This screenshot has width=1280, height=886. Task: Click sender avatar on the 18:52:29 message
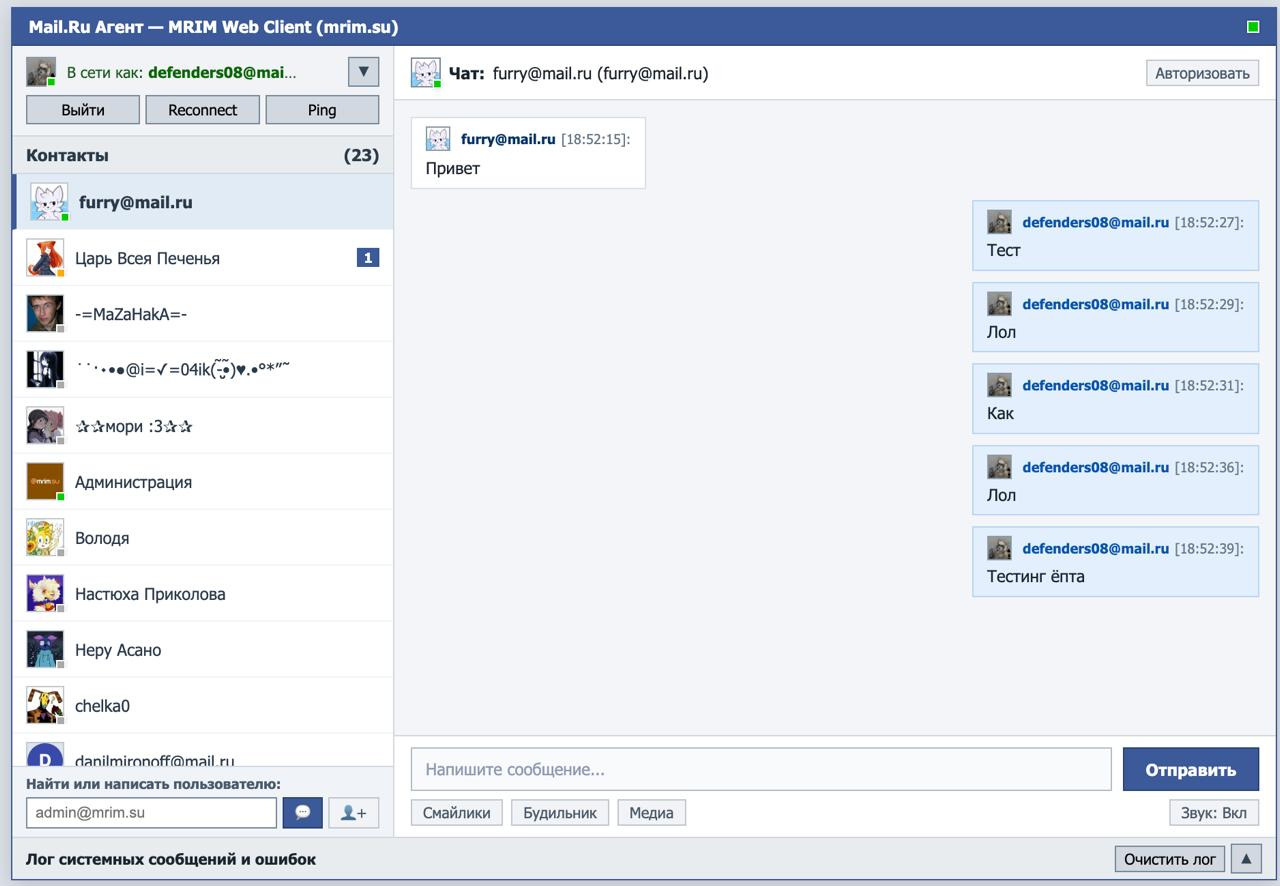999,304
